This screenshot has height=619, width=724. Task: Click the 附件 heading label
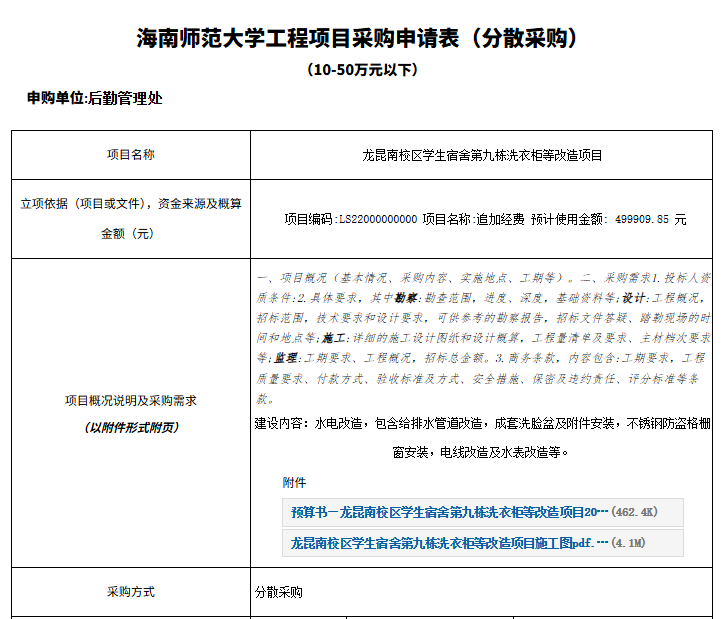[294, 482]
